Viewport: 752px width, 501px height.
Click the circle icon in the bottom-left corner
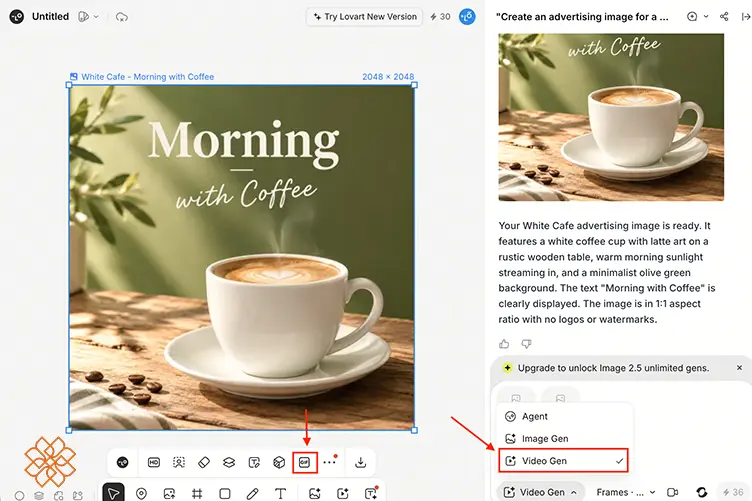(20, 496)
